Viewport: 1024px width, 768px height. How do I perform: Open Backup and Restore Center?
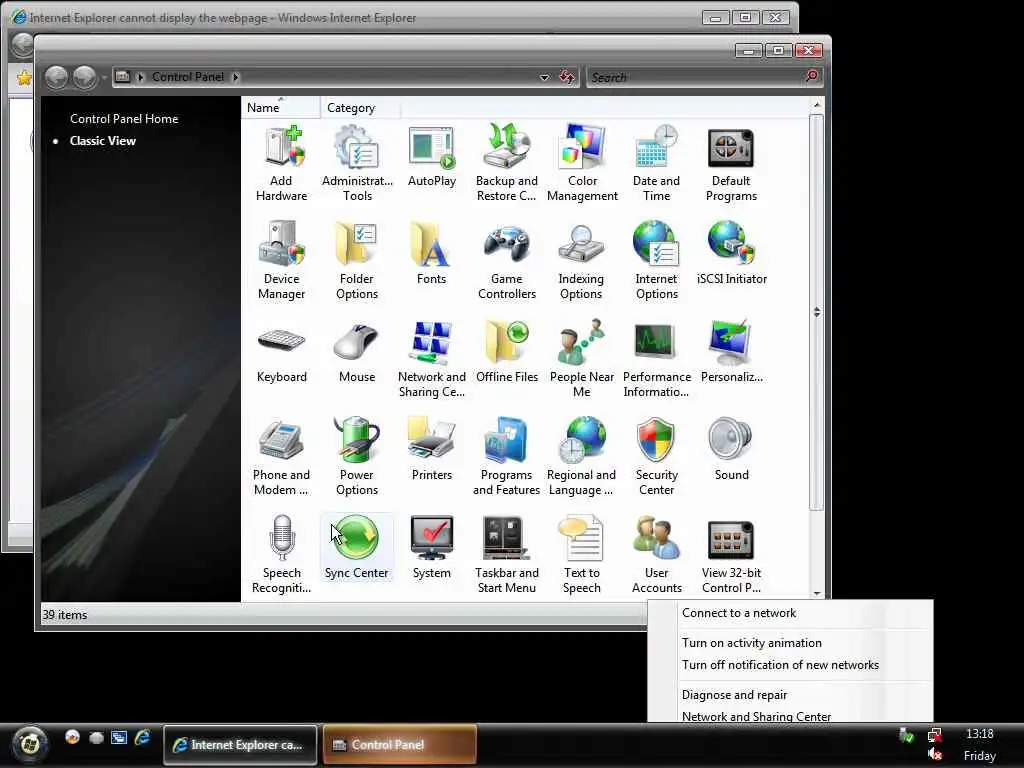[x=507, y=163]
